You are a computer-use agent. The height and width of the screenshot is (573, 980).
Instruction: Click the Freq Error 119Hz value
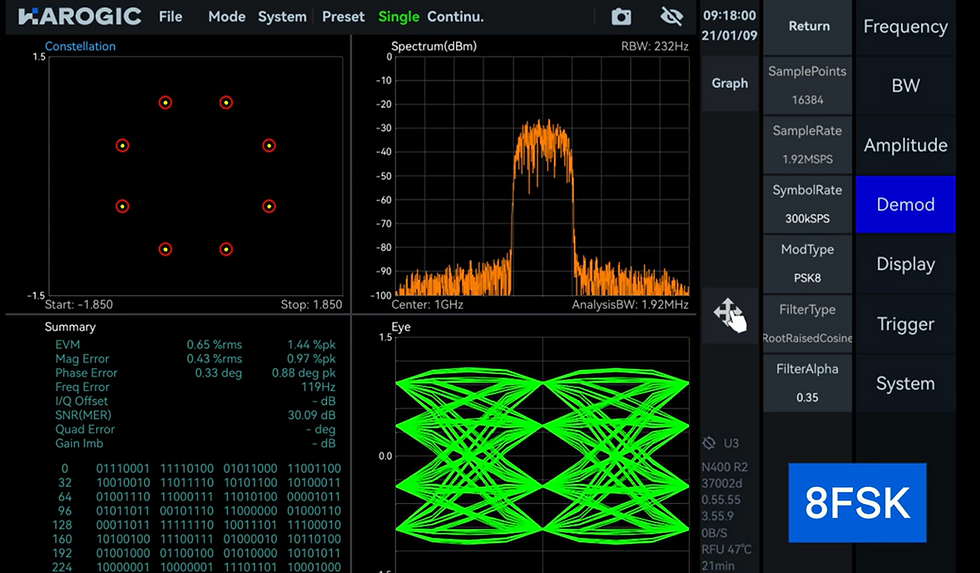(318, 387)
